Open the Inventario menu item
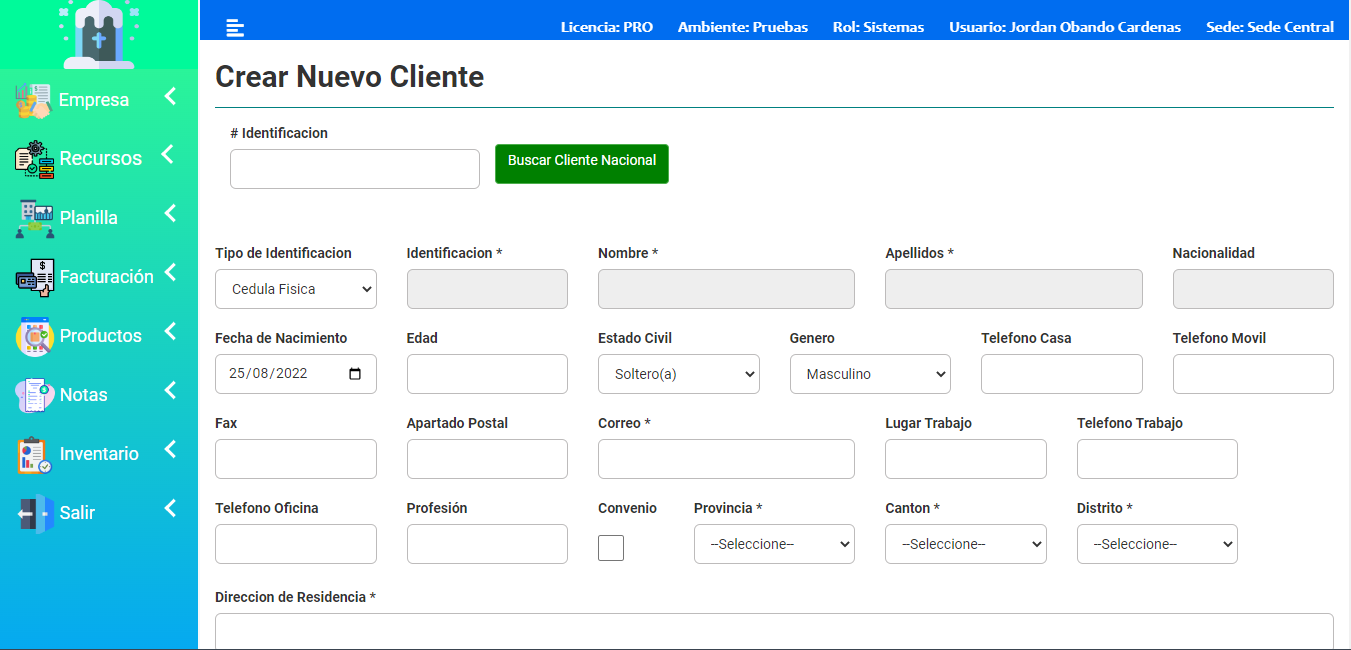This screenshot has height=650, width=1351. (99, 454)
